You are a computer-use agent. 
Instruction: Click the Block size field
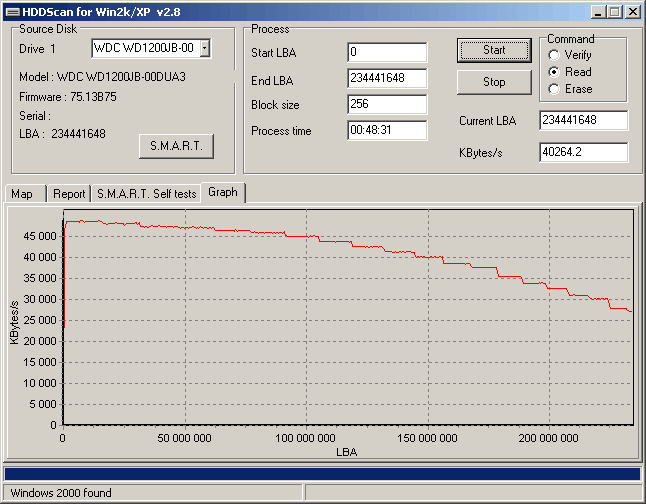tap(387, 104)
